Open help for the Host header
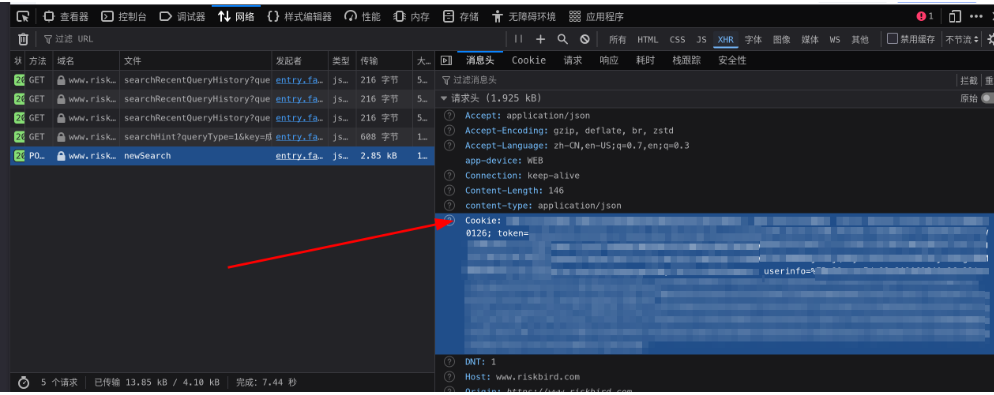This screenshot has height=395, width=994. click(449, 377)
